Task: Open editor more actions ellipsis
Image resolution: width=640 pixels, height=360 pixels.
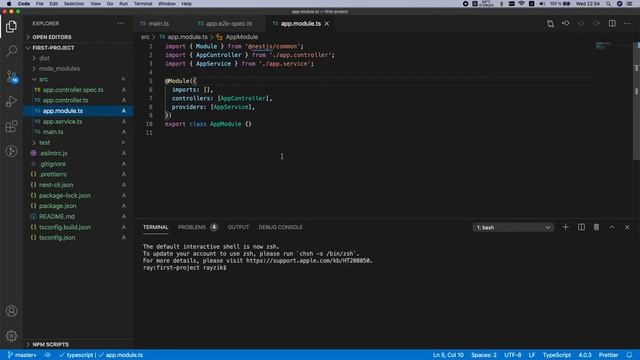Action: click(x=627, y=24)
